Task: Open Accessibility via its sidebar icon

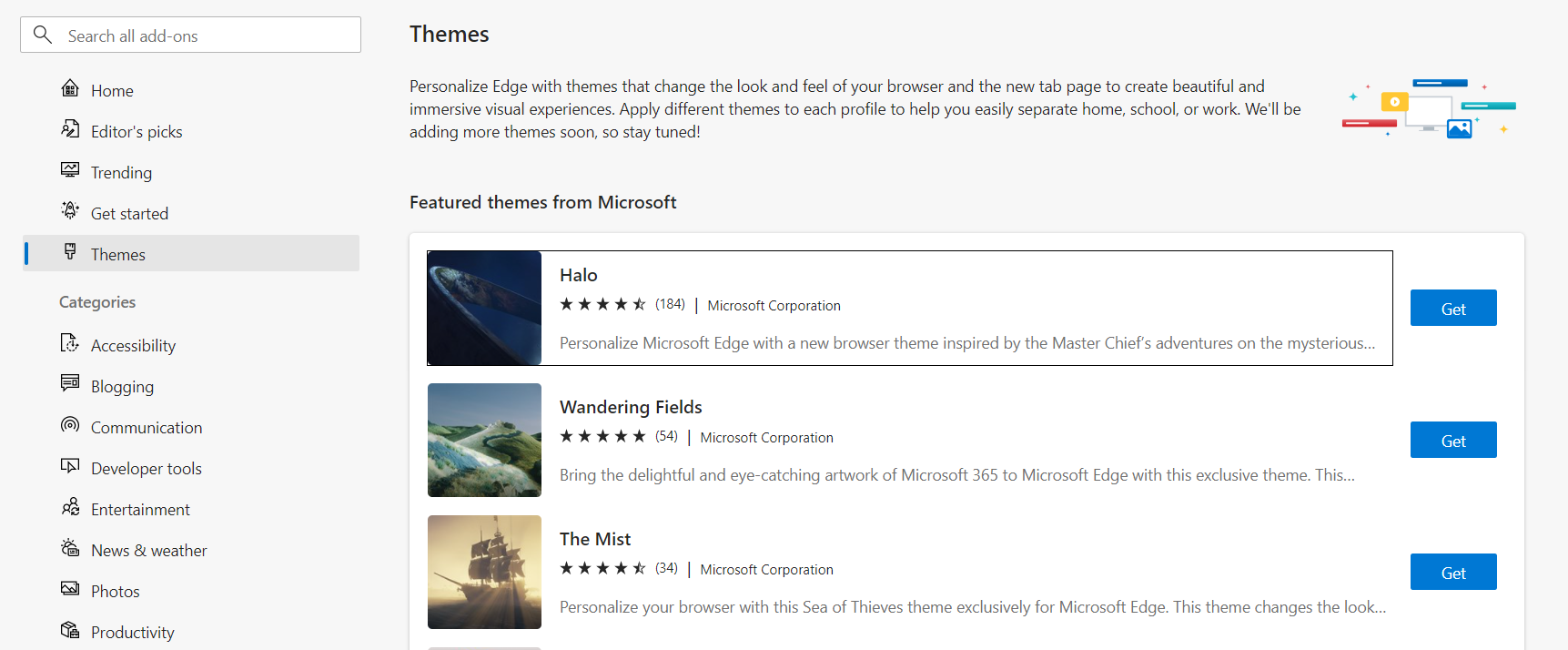Action: pos(70,344)
